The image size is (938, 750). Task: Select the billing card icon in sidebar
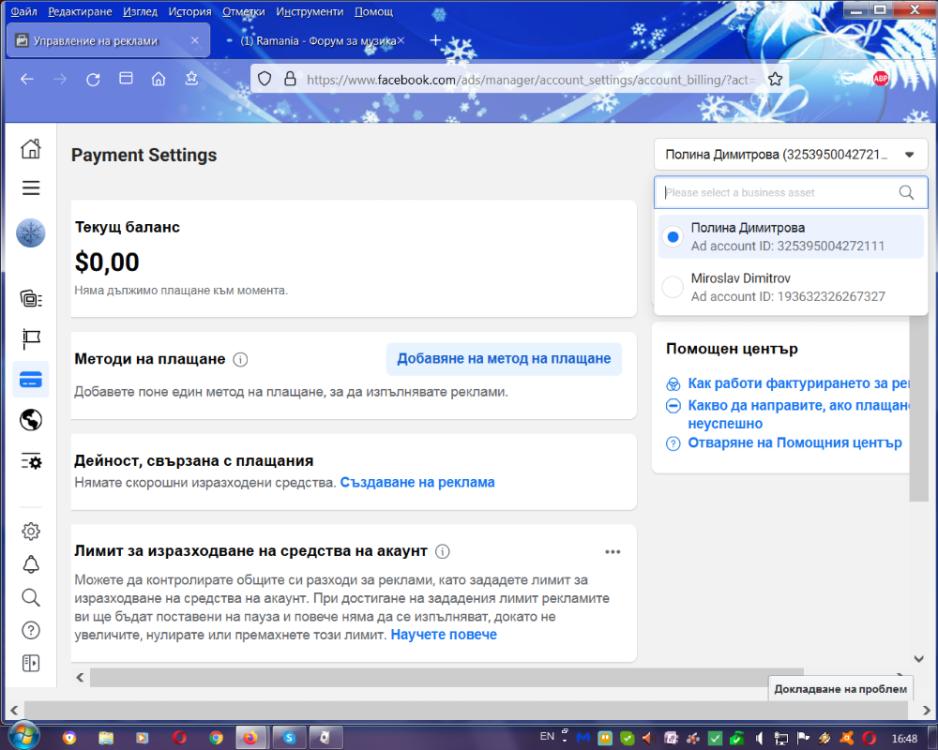pos(31,379)
